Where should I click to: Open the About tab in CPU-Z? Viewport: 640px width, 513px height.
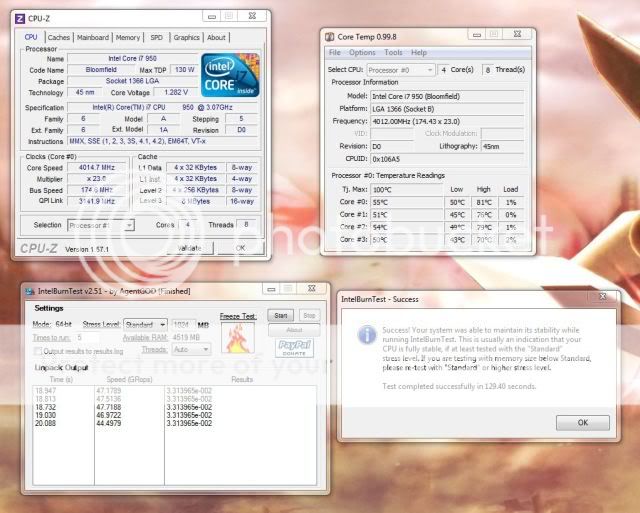point(216,38)
